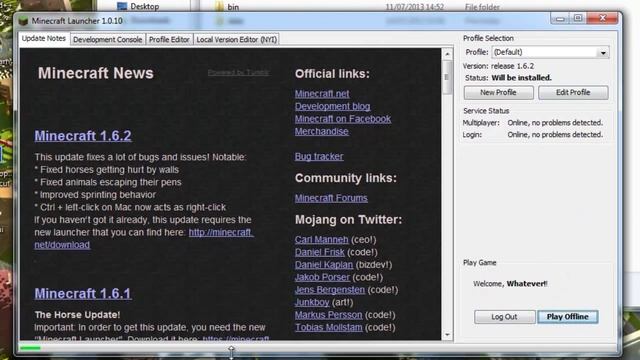Open Tobias Mollstam's Twitter link

click(329, 327)
